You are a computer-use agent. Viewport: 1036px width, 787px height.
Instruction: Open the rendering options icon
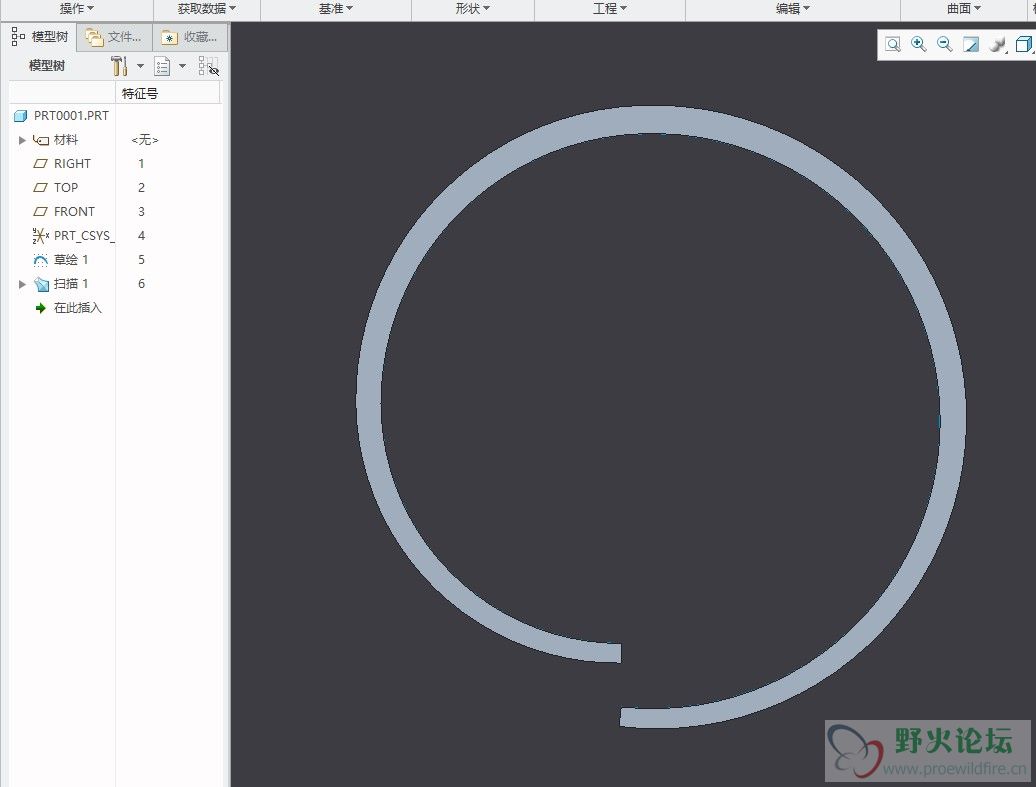click(x=998, y=44)
